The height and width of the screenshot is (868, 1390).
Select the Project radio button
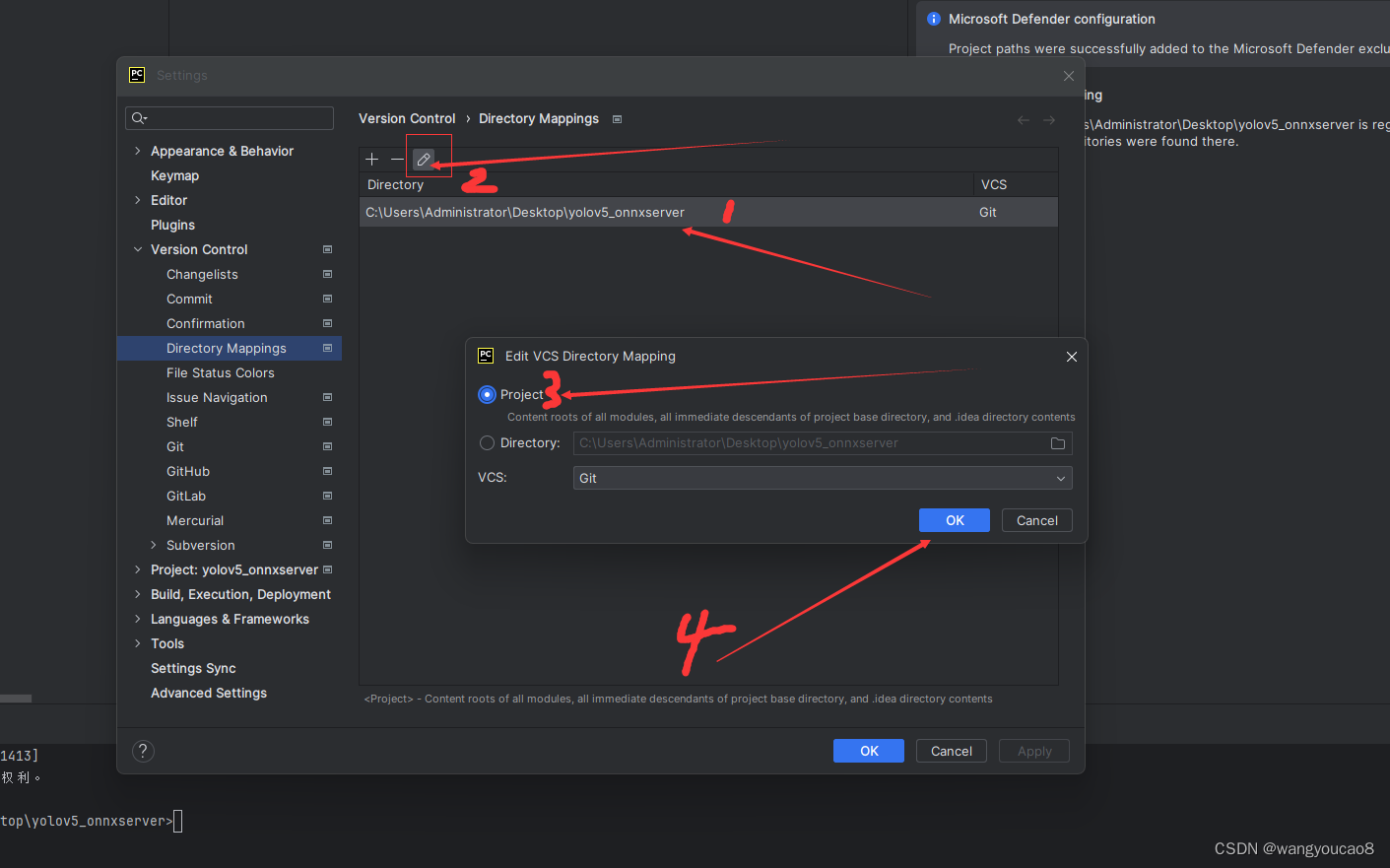[487, 394]
